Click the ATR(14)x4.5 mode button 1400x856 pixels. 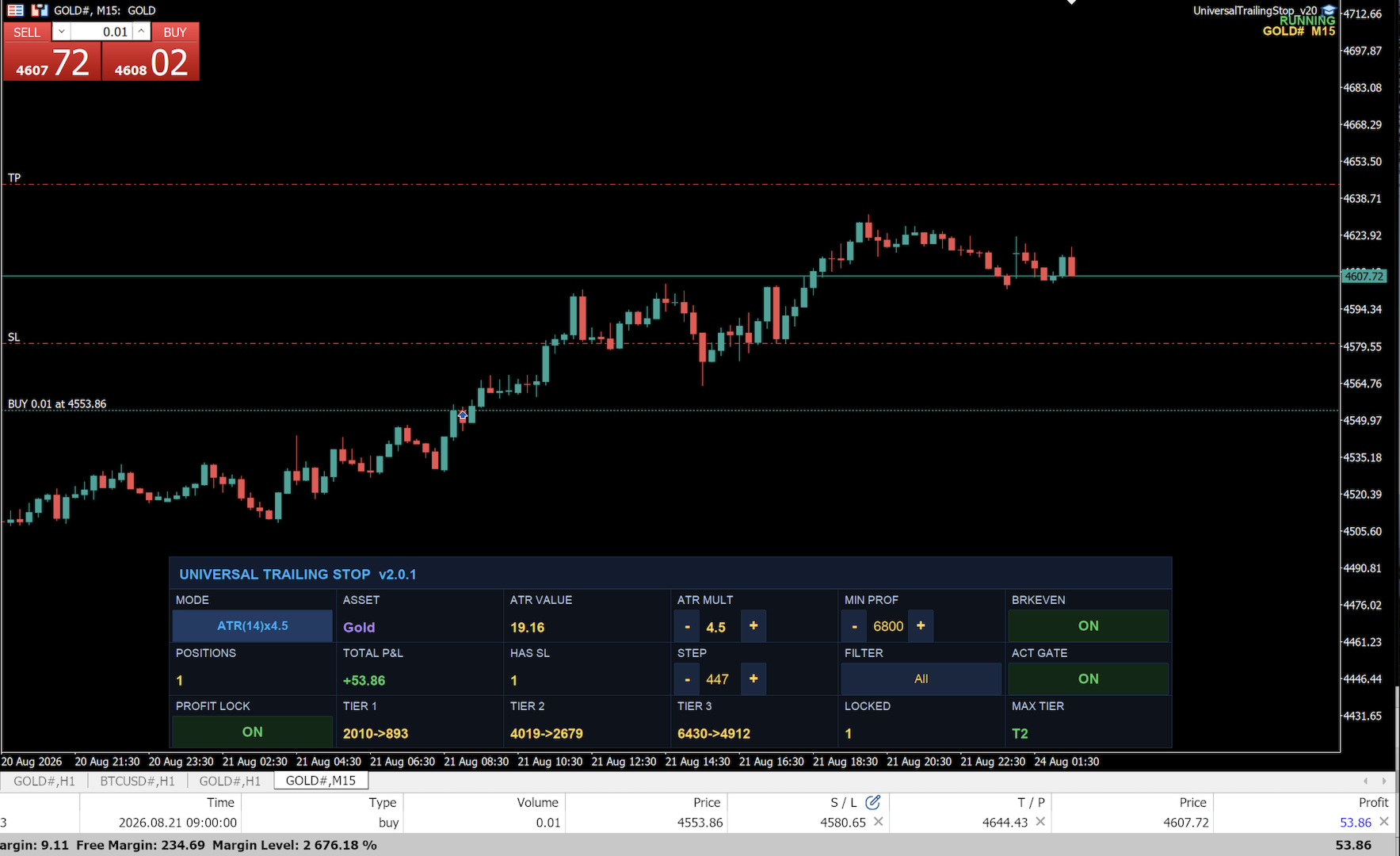(x=252, y=626)
